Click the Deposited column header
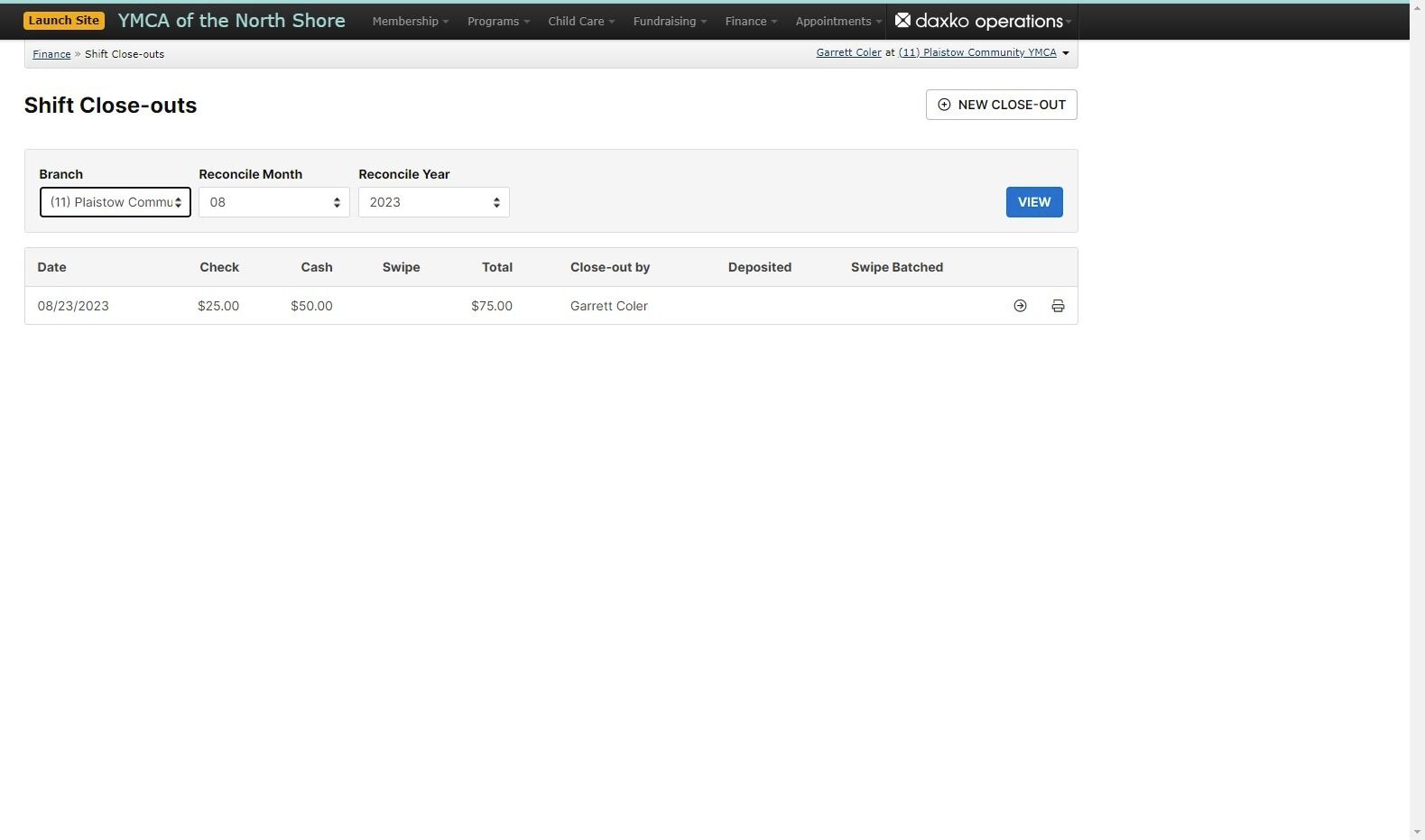 point(760,267)
